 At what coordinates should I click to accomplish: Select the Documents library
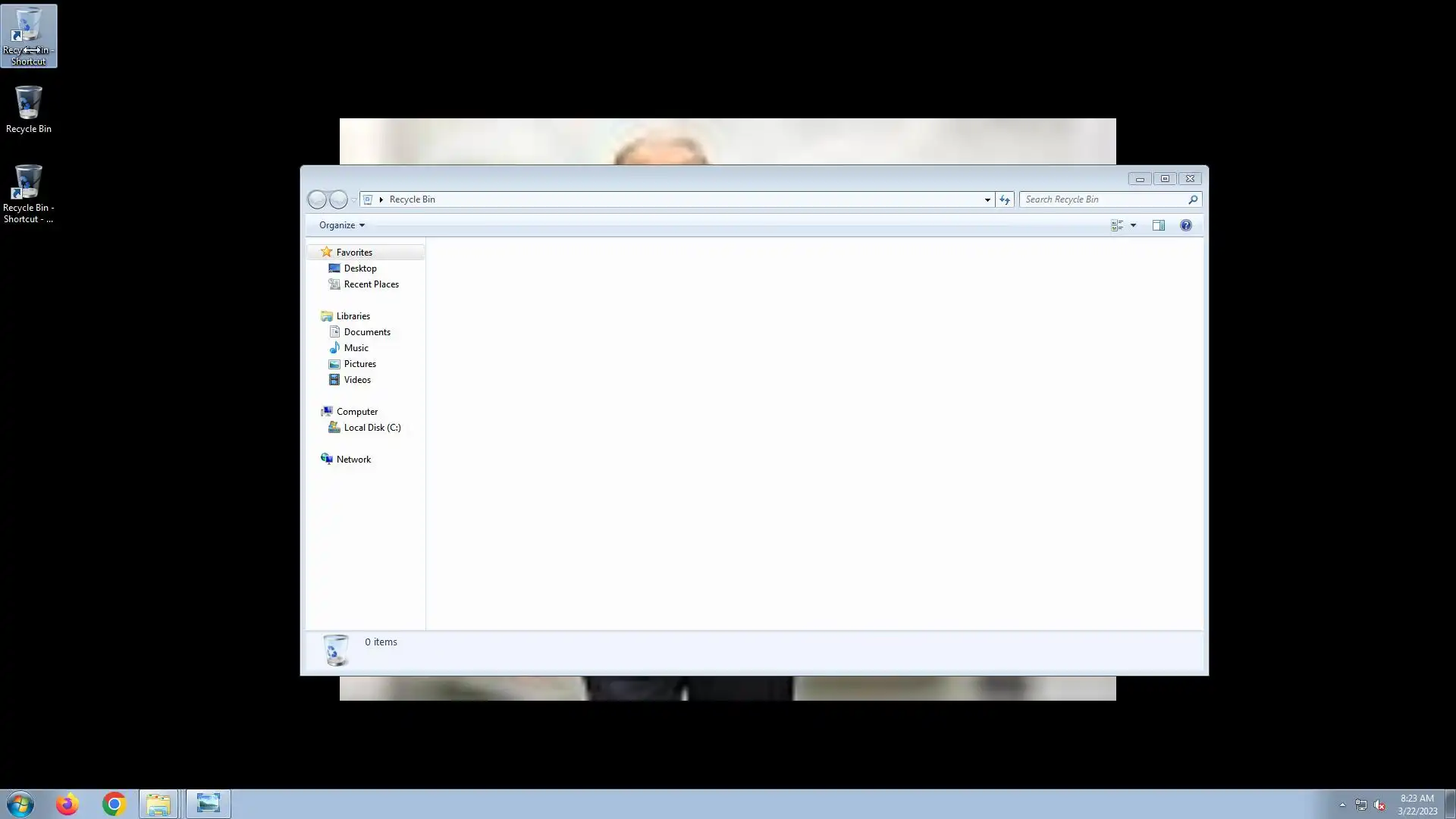pos(366,332)
